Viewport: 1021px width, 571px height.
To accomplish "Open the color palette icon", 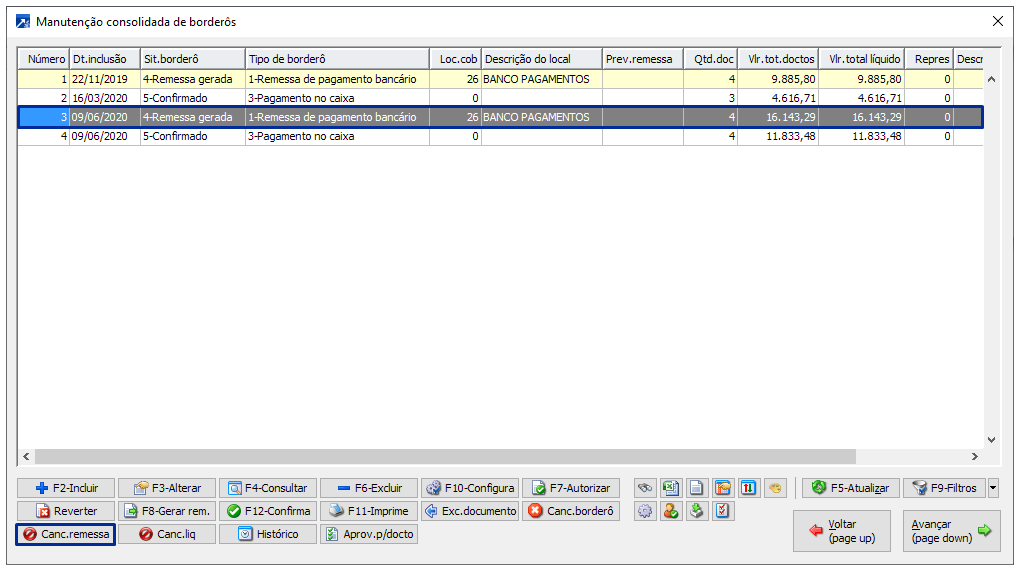I will tap(774, 488).
